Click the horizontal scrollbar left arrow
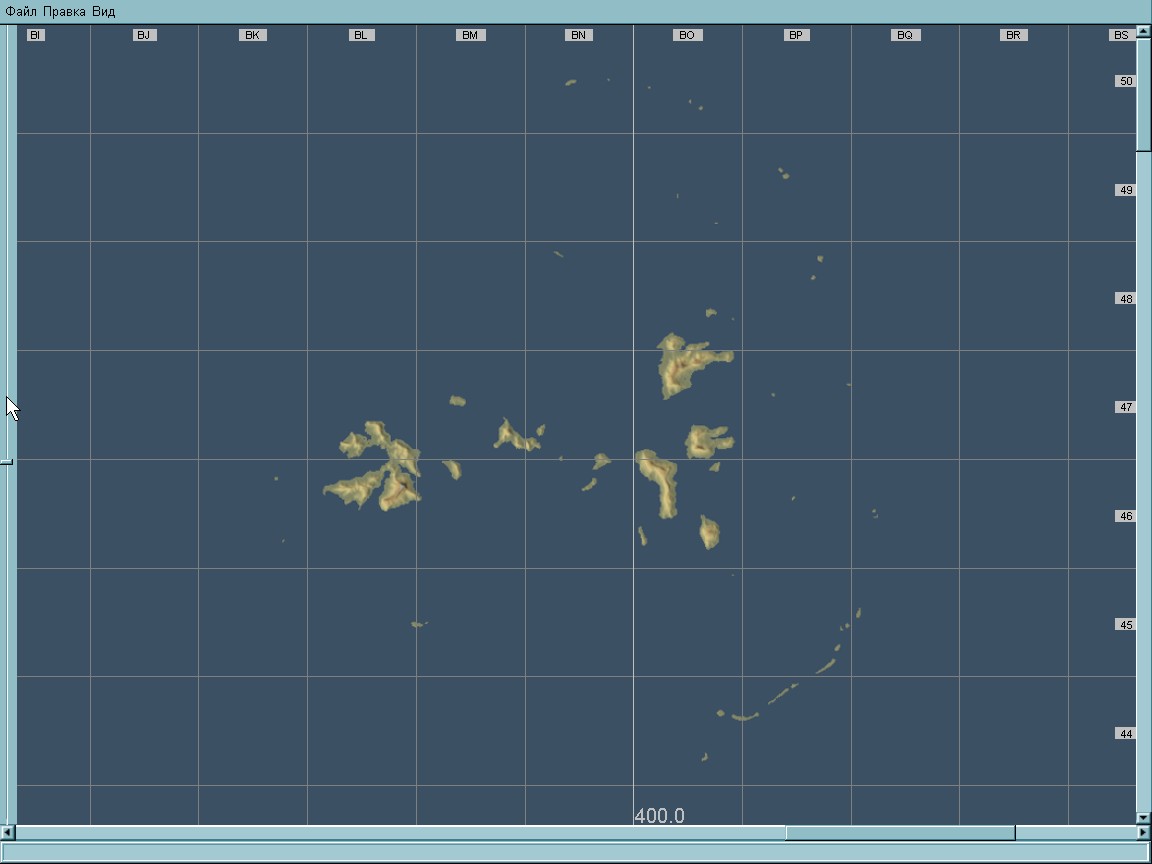1152x864 pixels. click(x=7, y=832)
